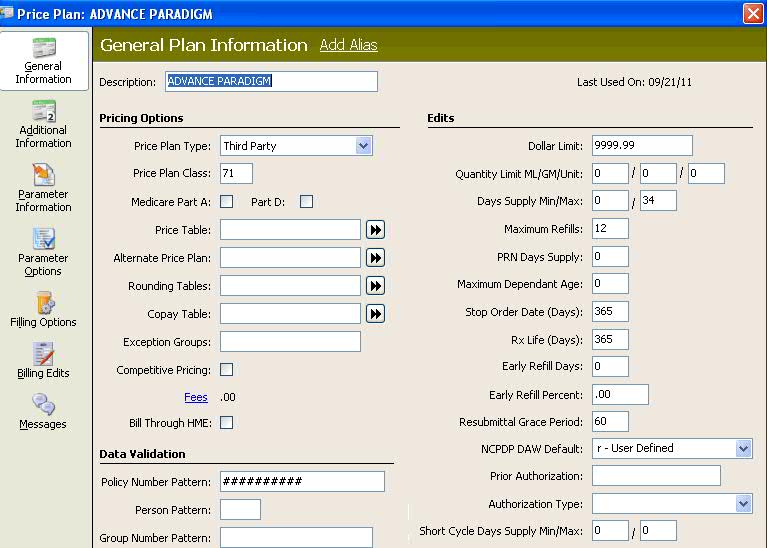Expand the Authorization Type dropdown

[744, 503]
